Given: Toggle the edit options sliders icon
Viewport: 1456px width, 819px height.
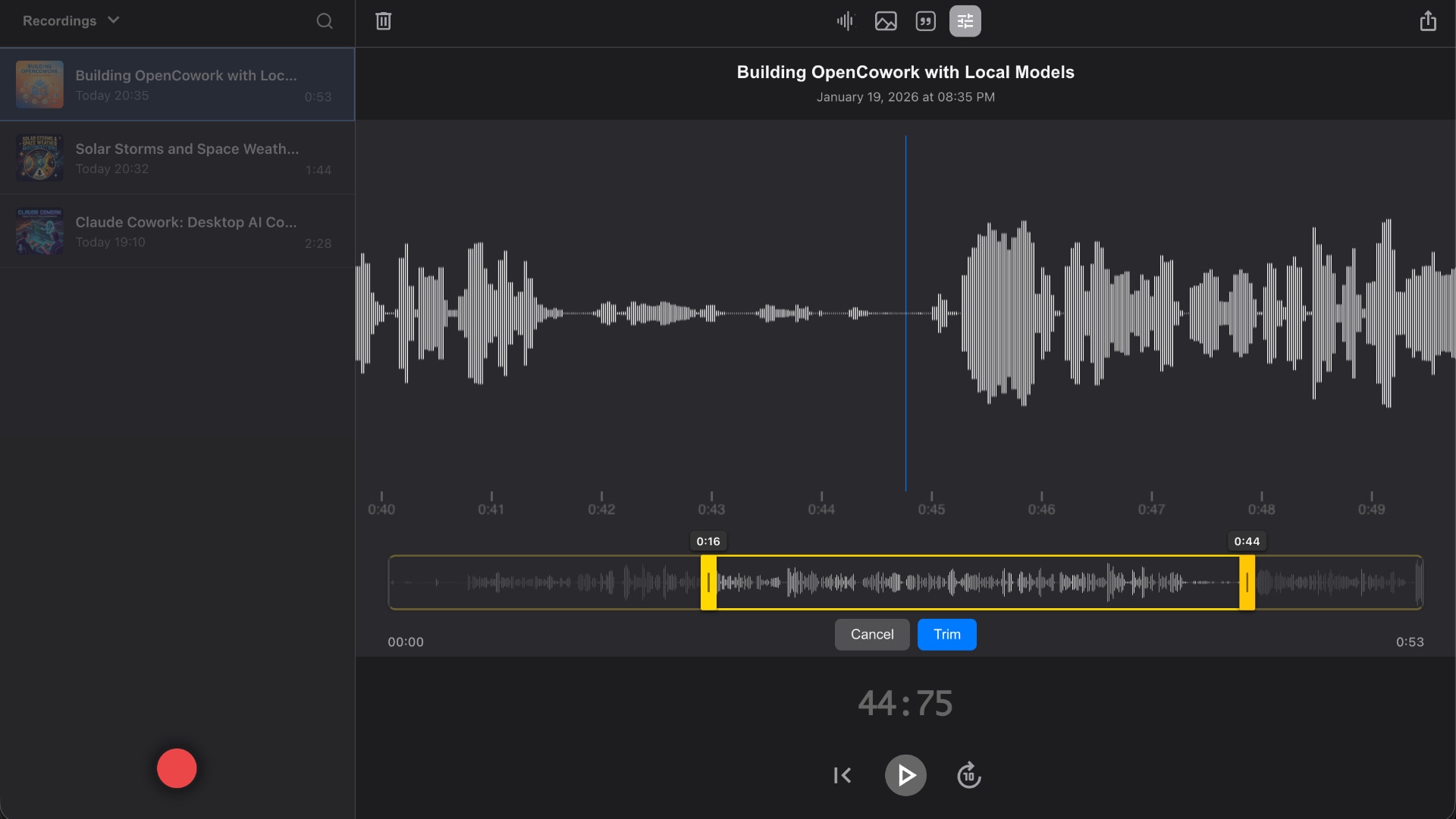Looking at the screenshot, I should (965, 21).
